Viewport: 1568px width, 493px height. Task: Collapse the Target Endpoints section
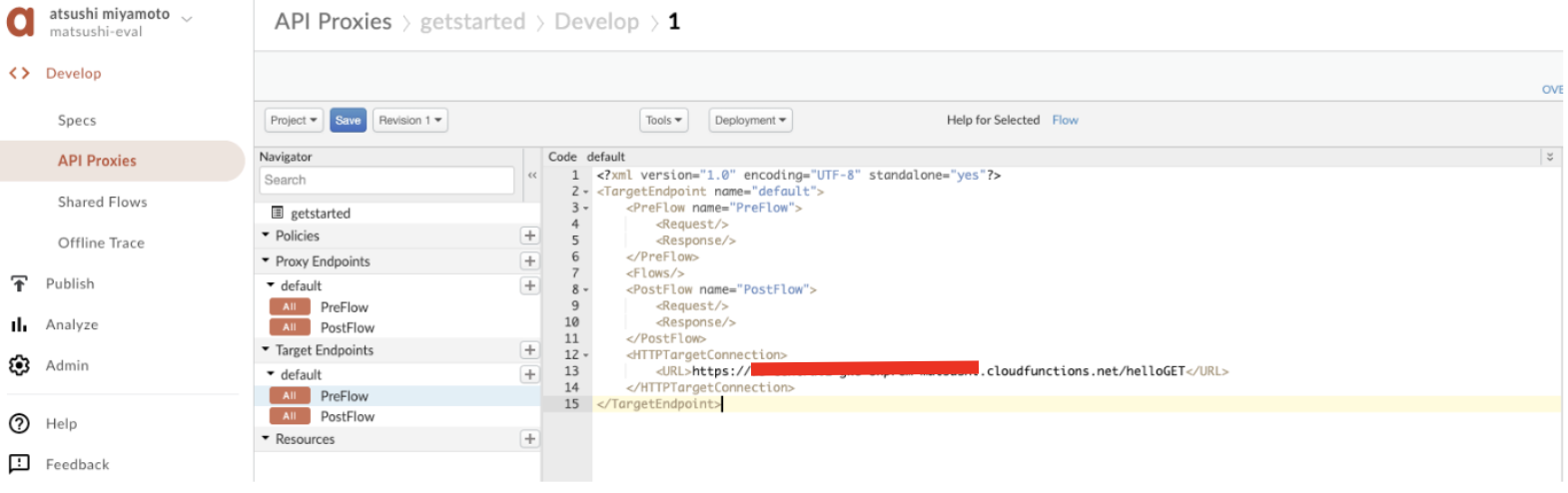point(266,349)
